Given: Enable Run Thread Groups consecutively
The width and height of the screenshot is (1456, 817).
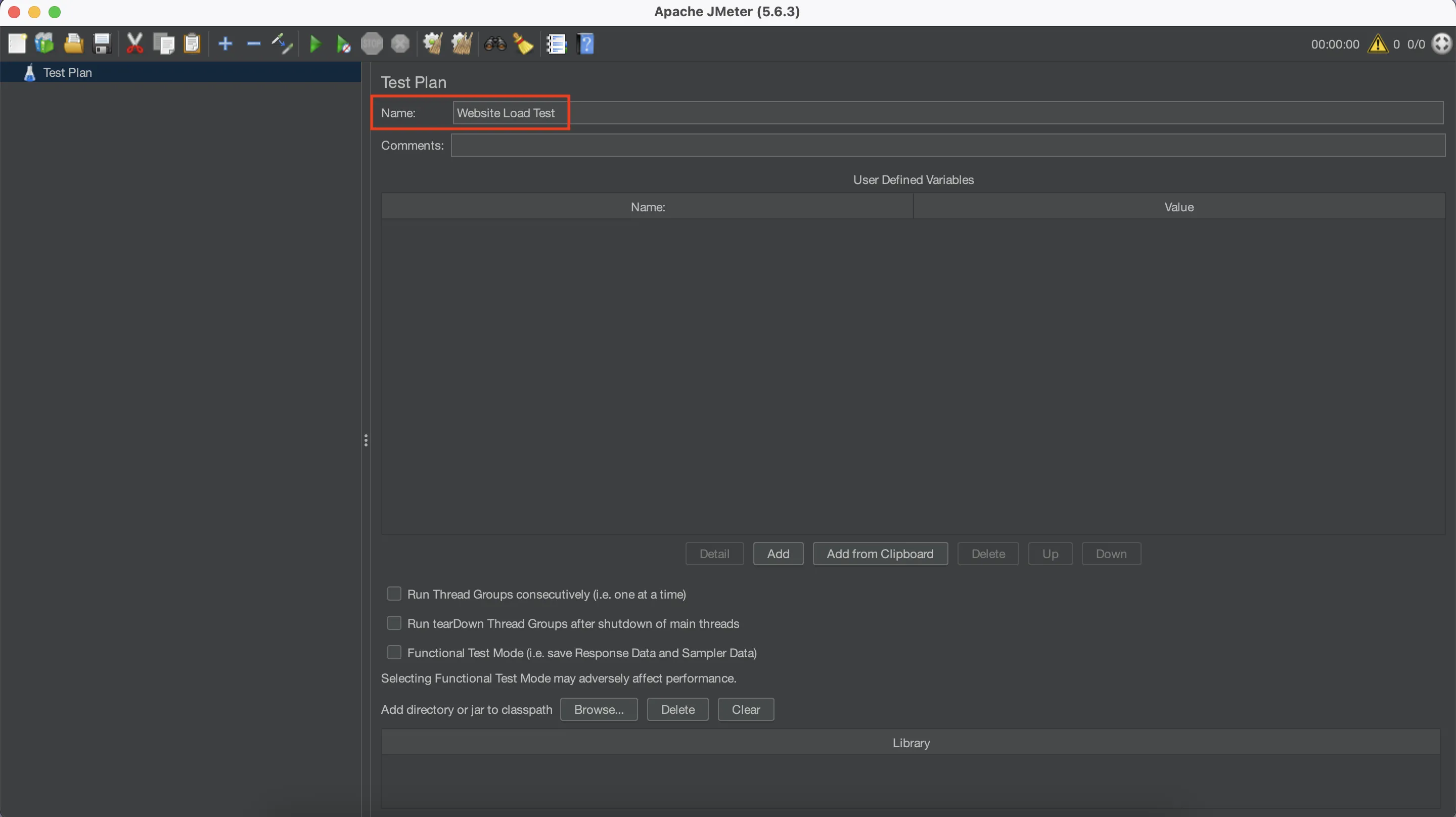Looking at the screenshot, I should pyautogui.click(x=394, y=594).
